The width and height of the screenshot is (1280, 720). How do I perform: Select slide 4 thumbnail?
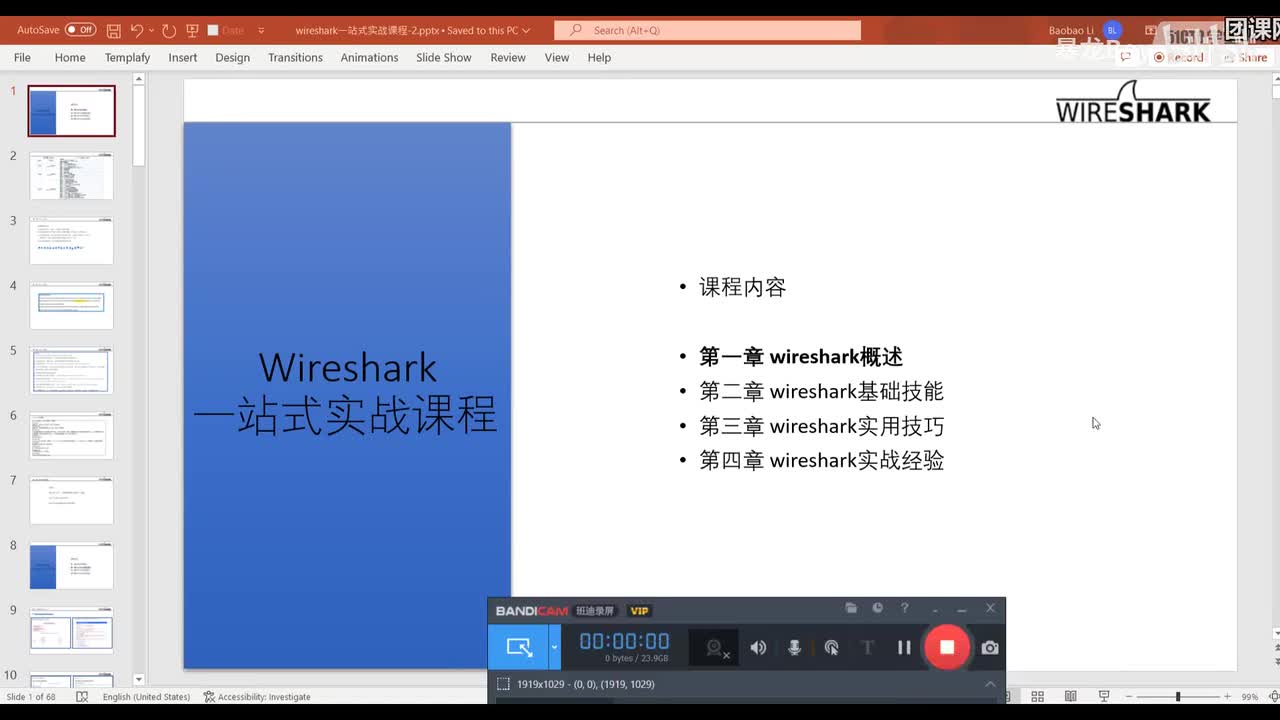tap(71, 306)
